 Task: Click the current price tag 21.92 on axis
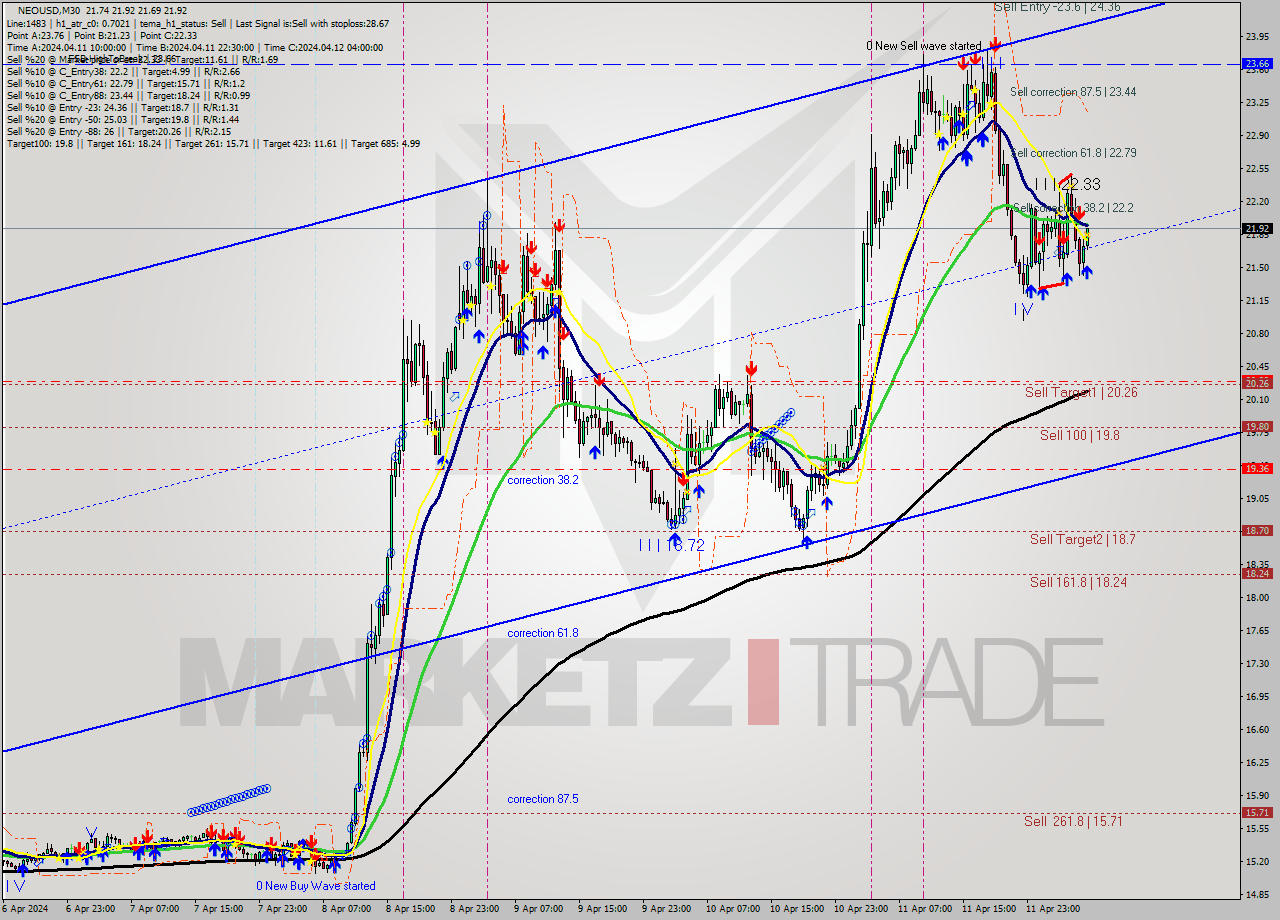click(1257, 229)
